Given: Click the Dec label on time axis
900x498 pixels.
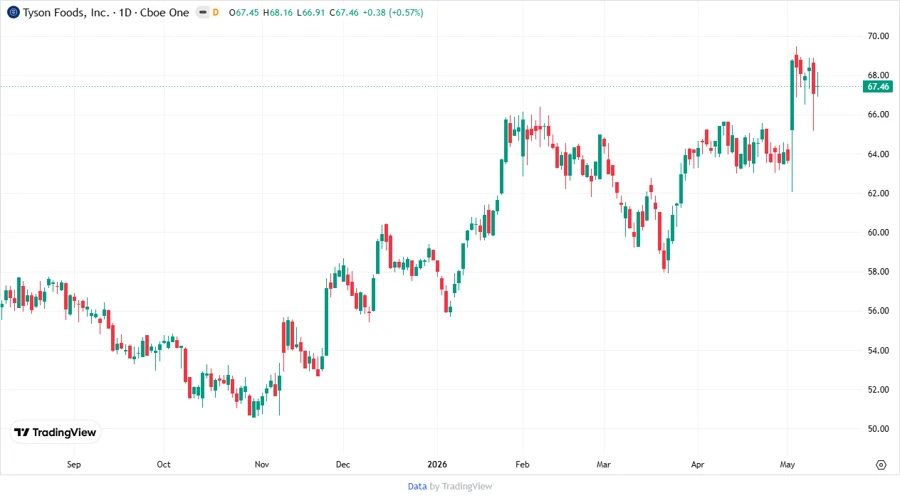Looking at the screenshot, I should tap(343, 464).
